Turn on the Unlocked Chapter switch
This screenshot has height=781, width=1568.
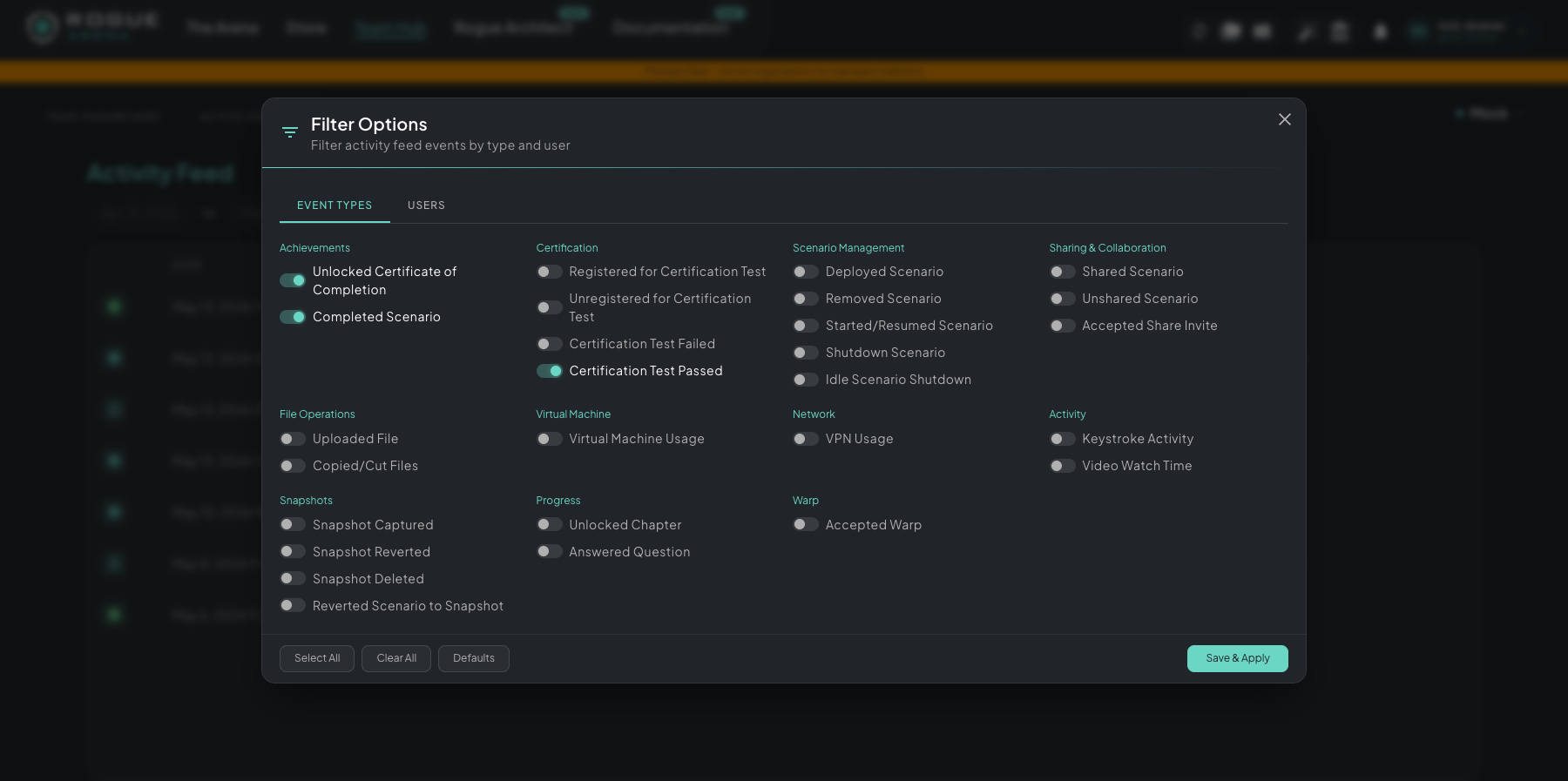pos(550,524)
